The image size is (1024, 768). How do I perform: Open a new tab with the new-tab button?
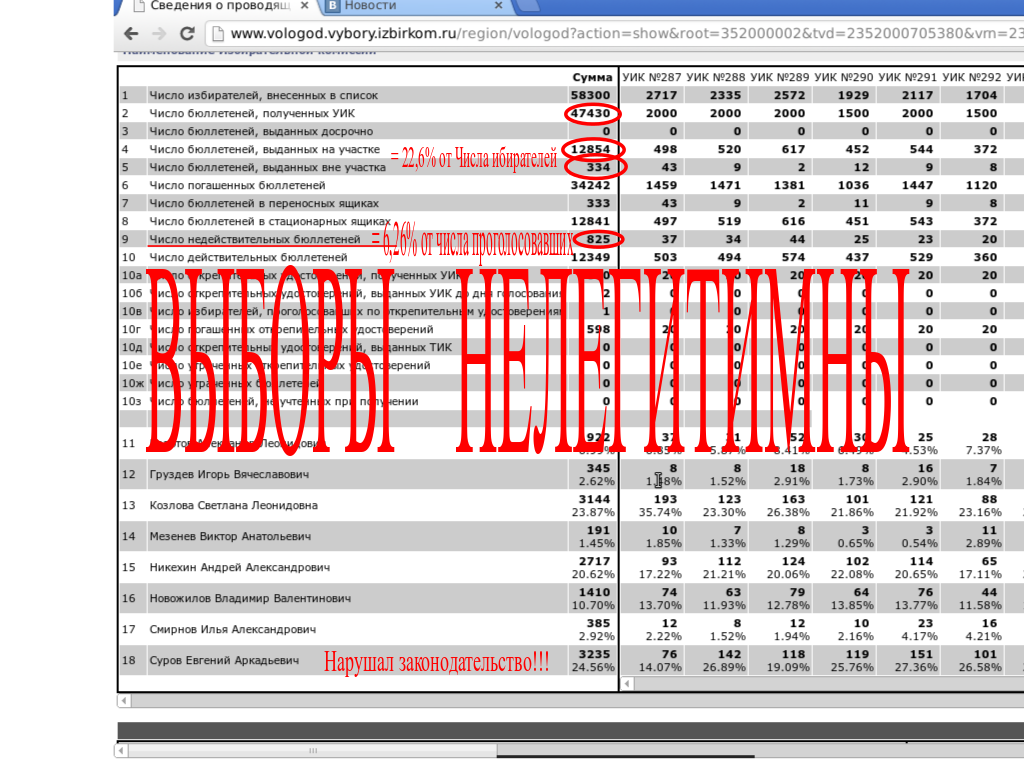[x=534, y=6]
